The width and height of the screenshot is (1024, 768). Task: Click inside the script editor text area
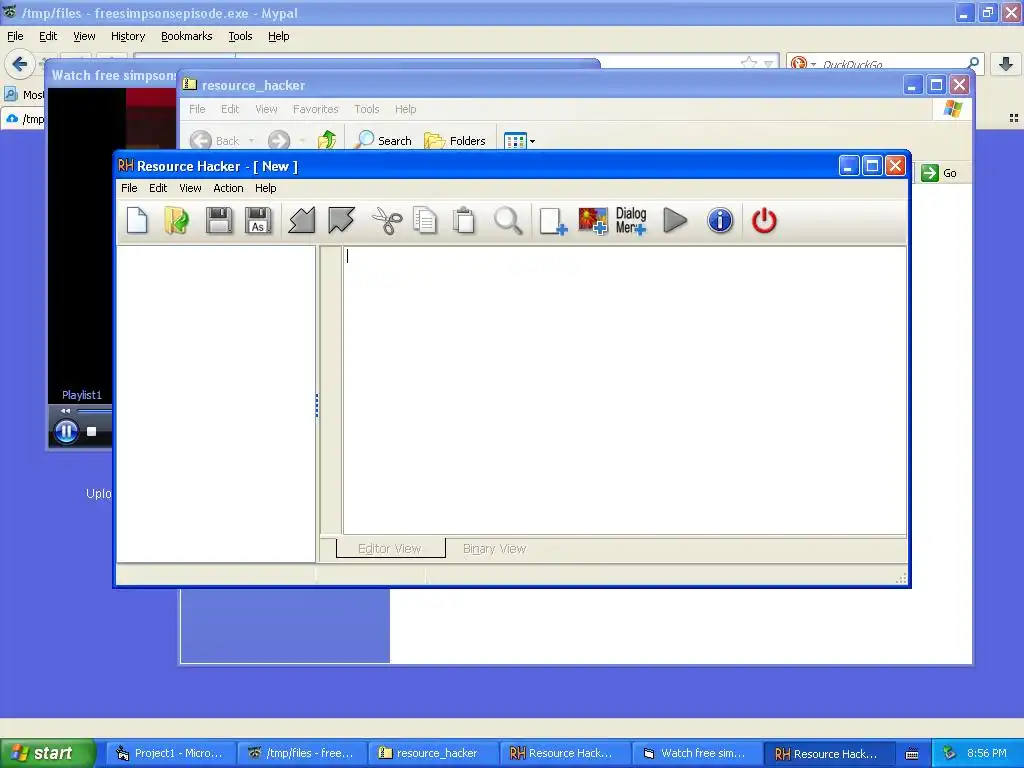(624, 391)
